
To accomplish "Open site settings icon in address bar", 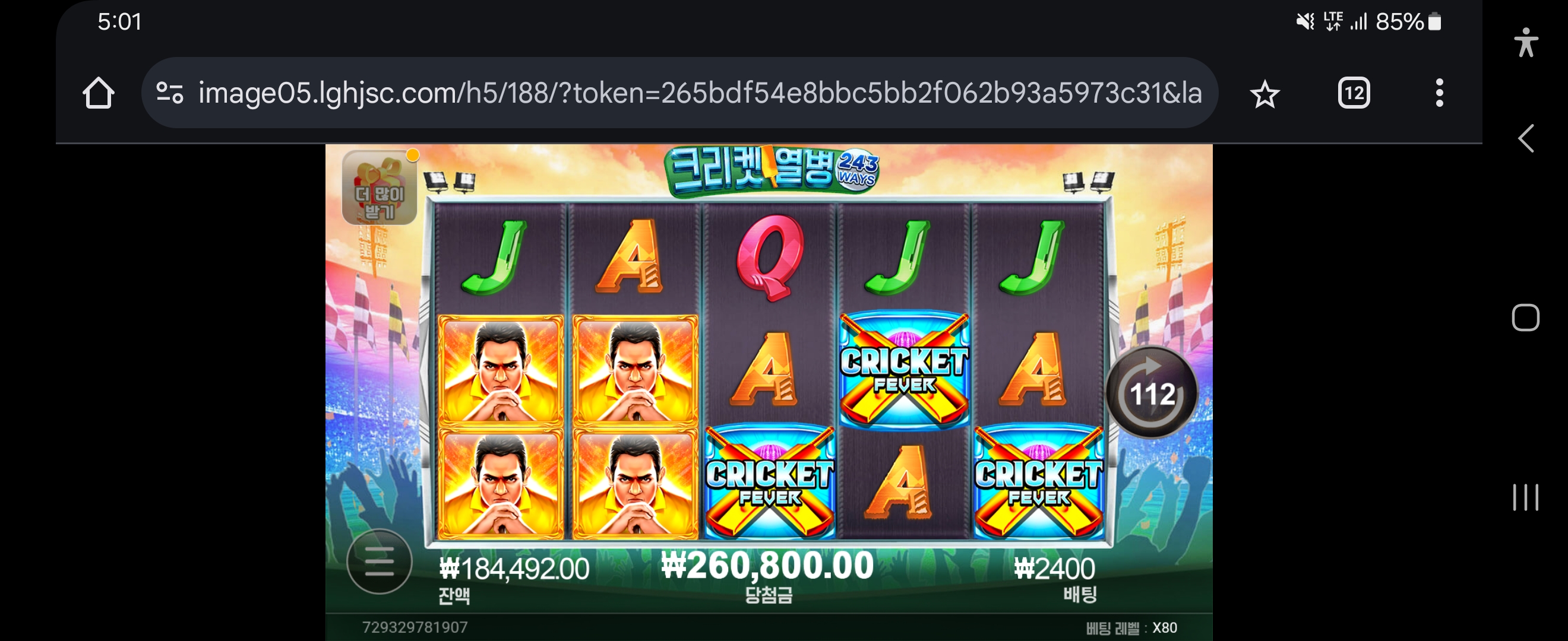I will [x=169, y=93].
